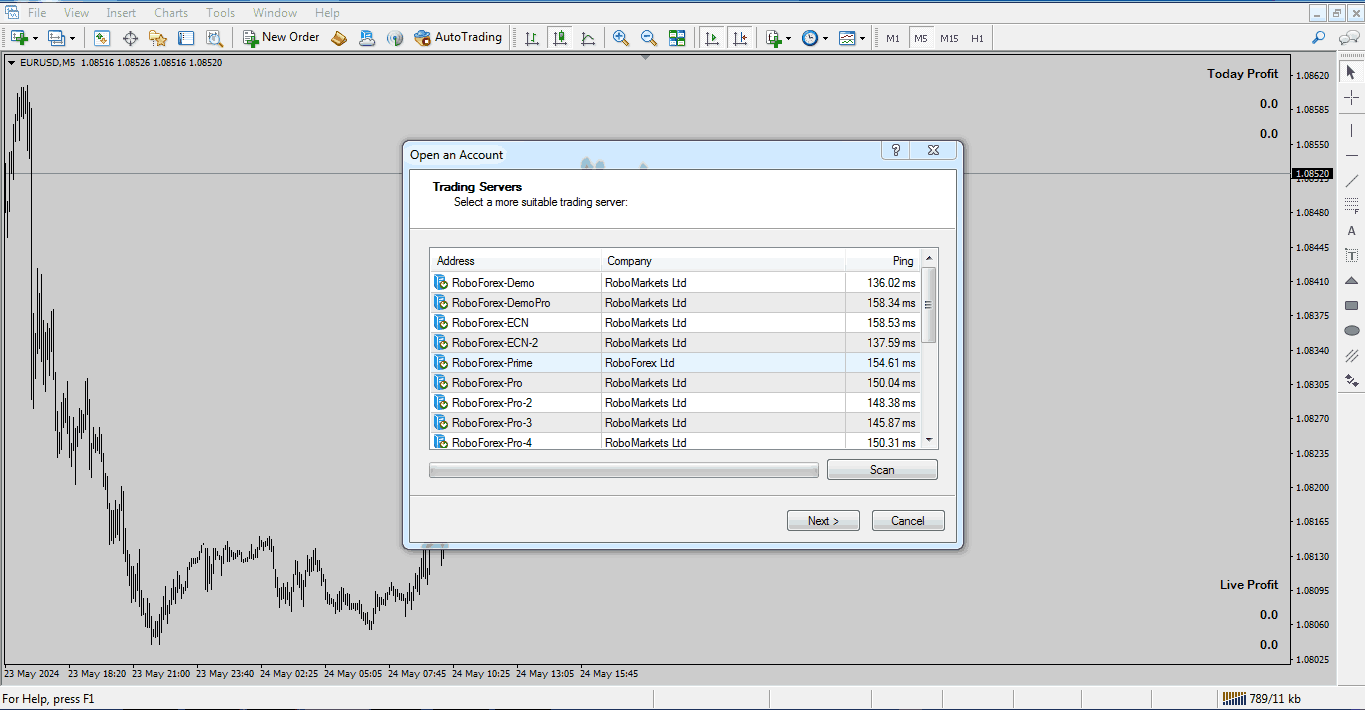Select the RoboForex-Pro-3 server row

pos(676,423)
